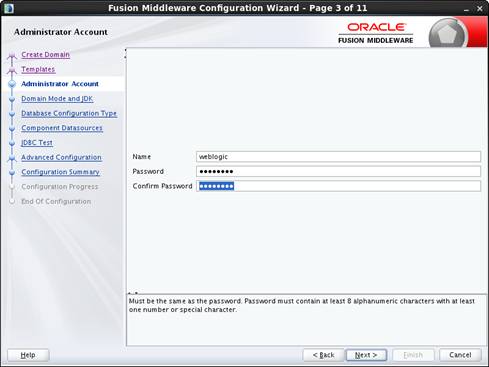This screenshot has height=367, width=489.
Task: Click the Advanced Configuration step marker
Action: (x=12, y=158)
